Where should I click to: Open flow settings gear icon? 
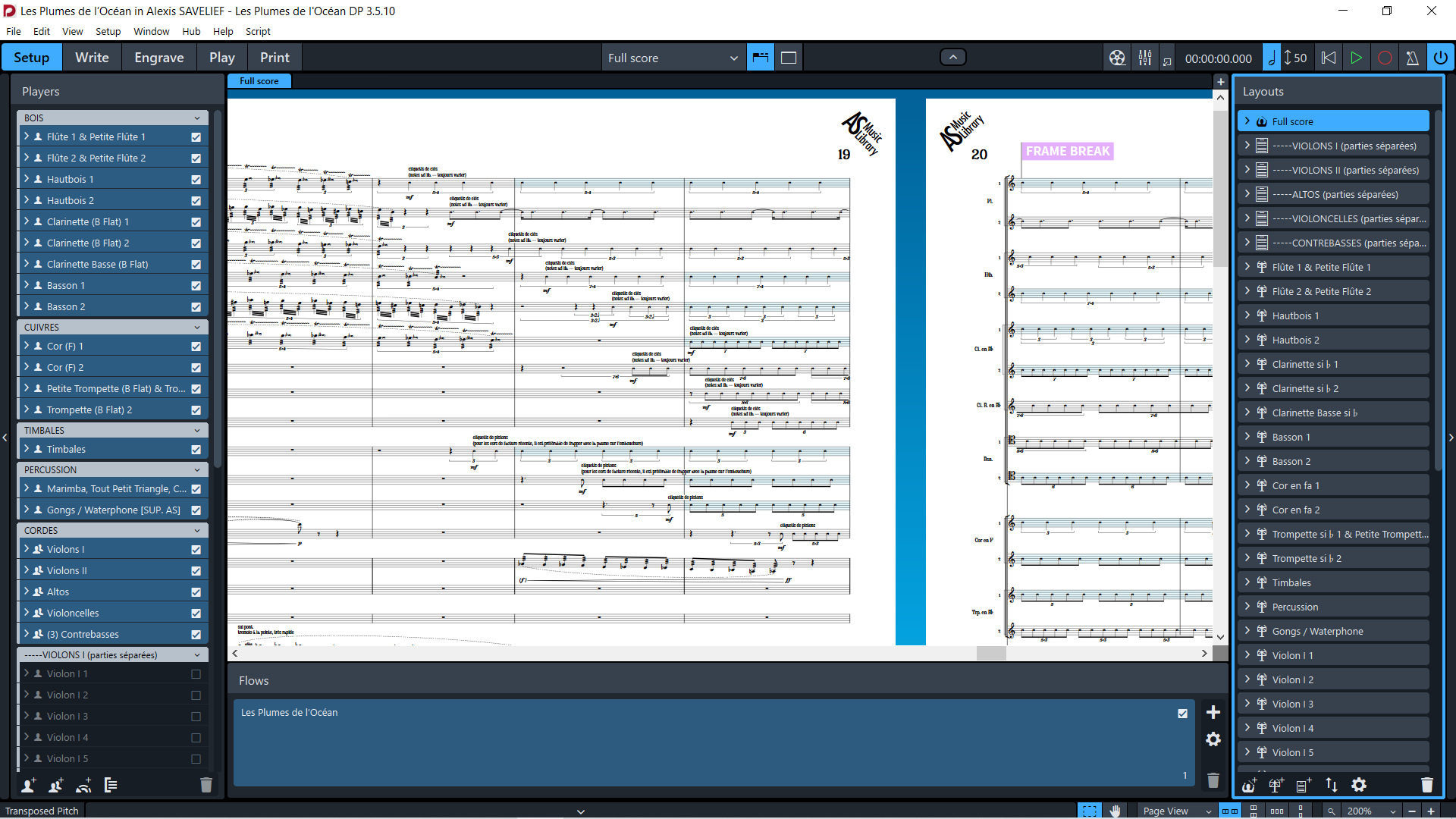coord(1213,739)
